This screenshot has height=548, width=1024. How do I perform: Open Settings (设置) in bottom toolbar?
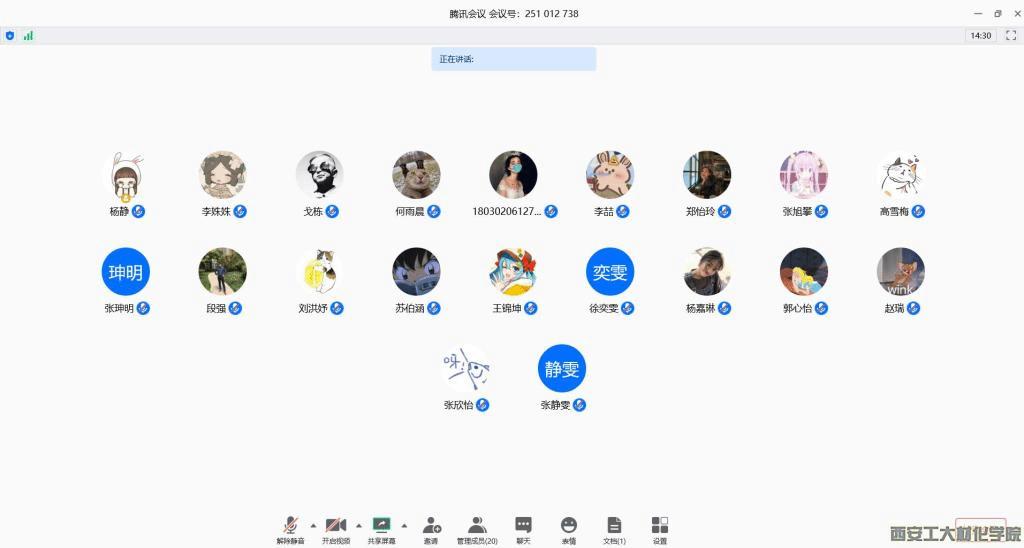click(x=660, y=527)
